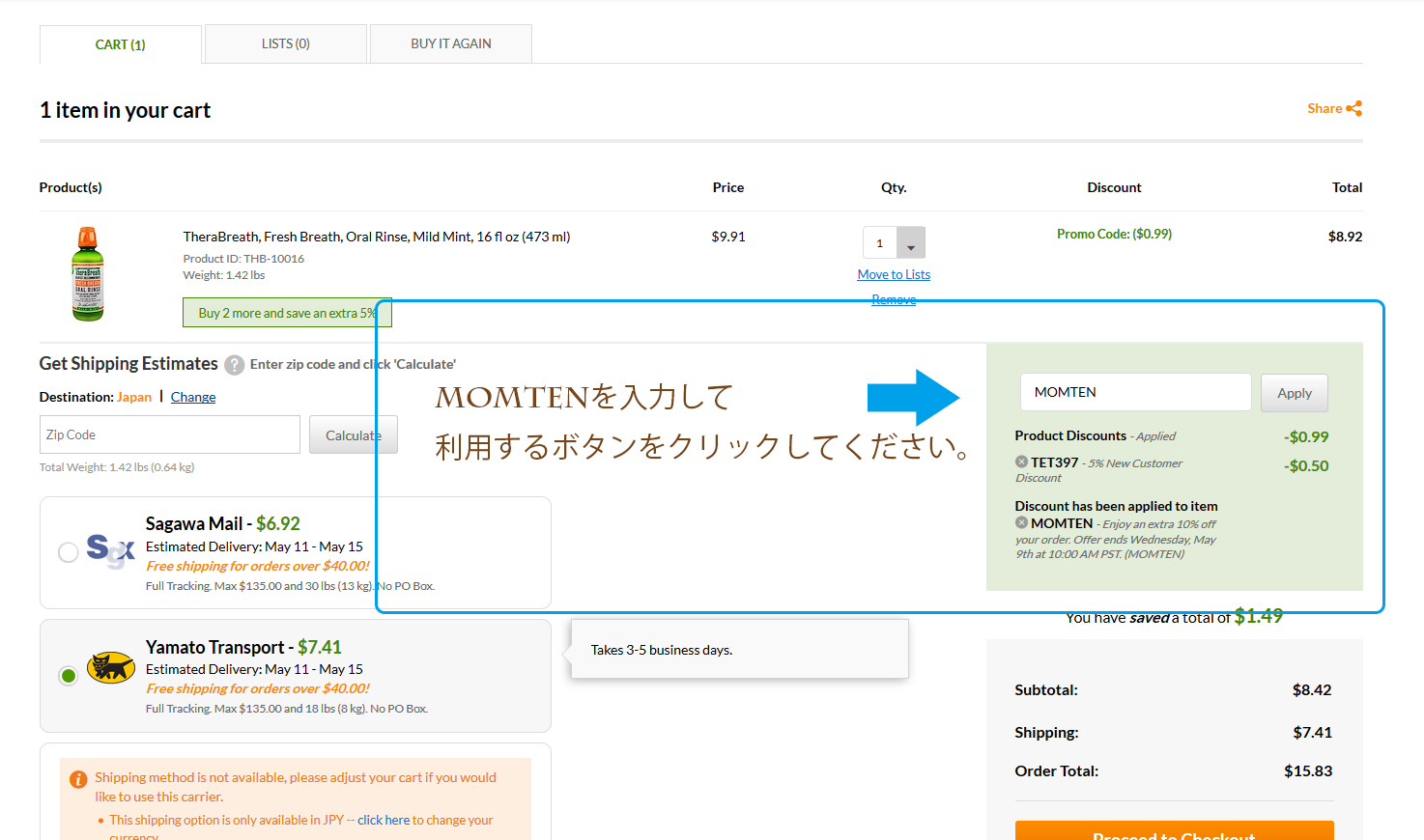Image resolution: width=1424 pixels, height=840 pixels.
Task: Click Sagawa 'Free shipping for orders over $40.00!' text
Action: (258, 566)
